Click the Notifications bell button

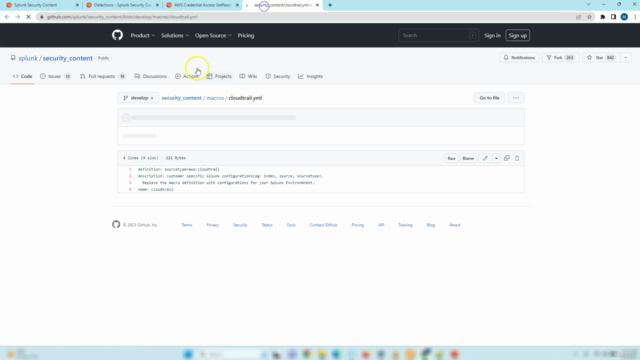519,58
